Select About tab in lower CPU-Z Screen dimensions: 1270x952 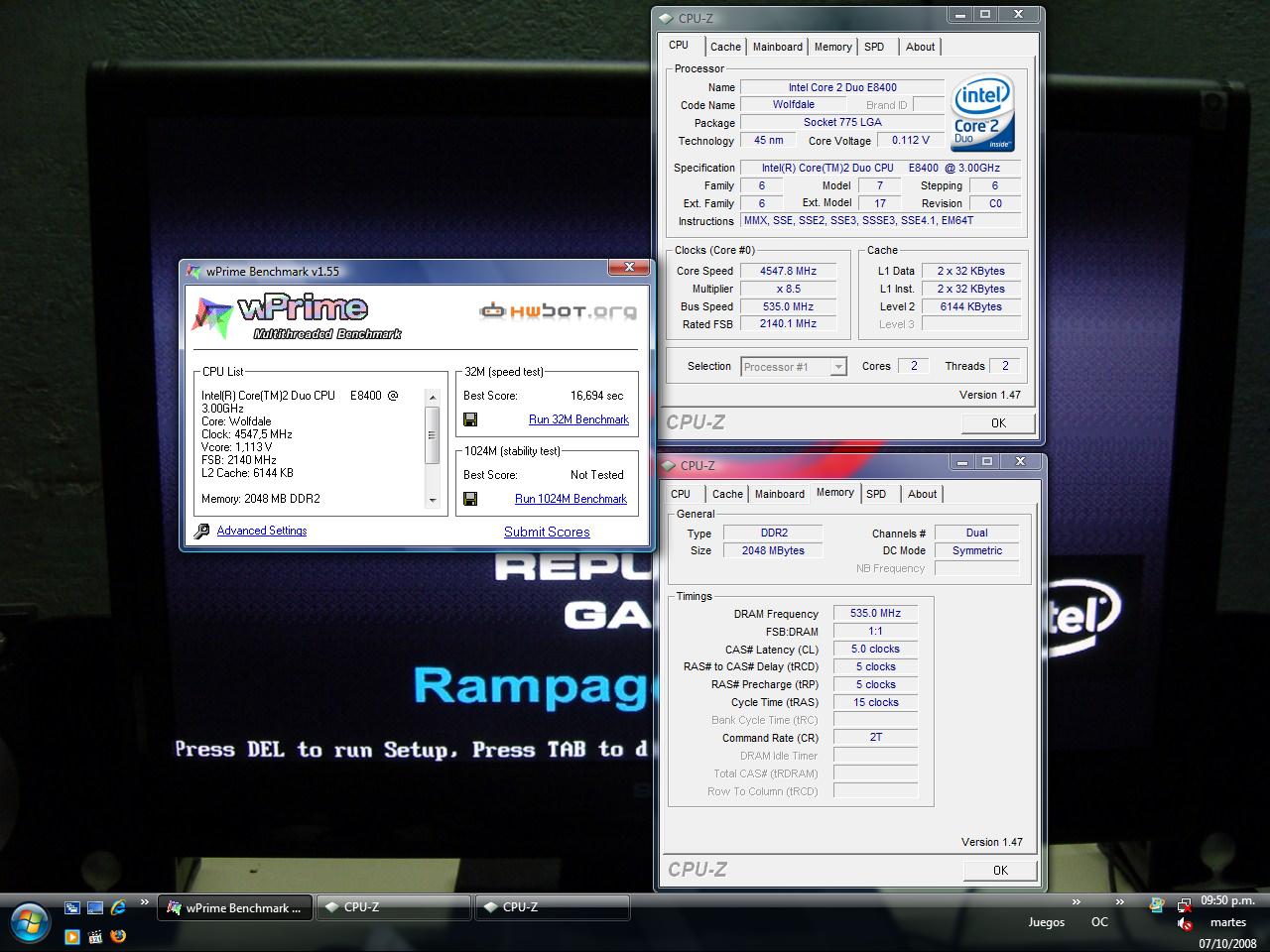(x=922, y=494)
